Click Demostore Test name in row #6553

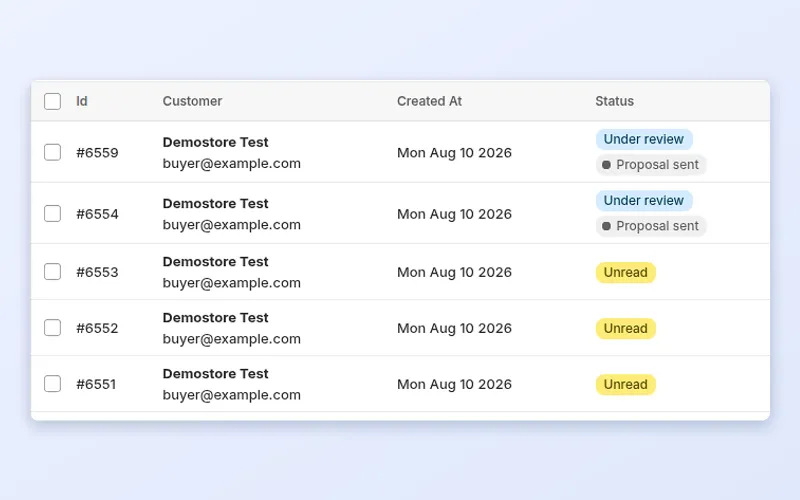pyautogui.click(x=215, y=261)
